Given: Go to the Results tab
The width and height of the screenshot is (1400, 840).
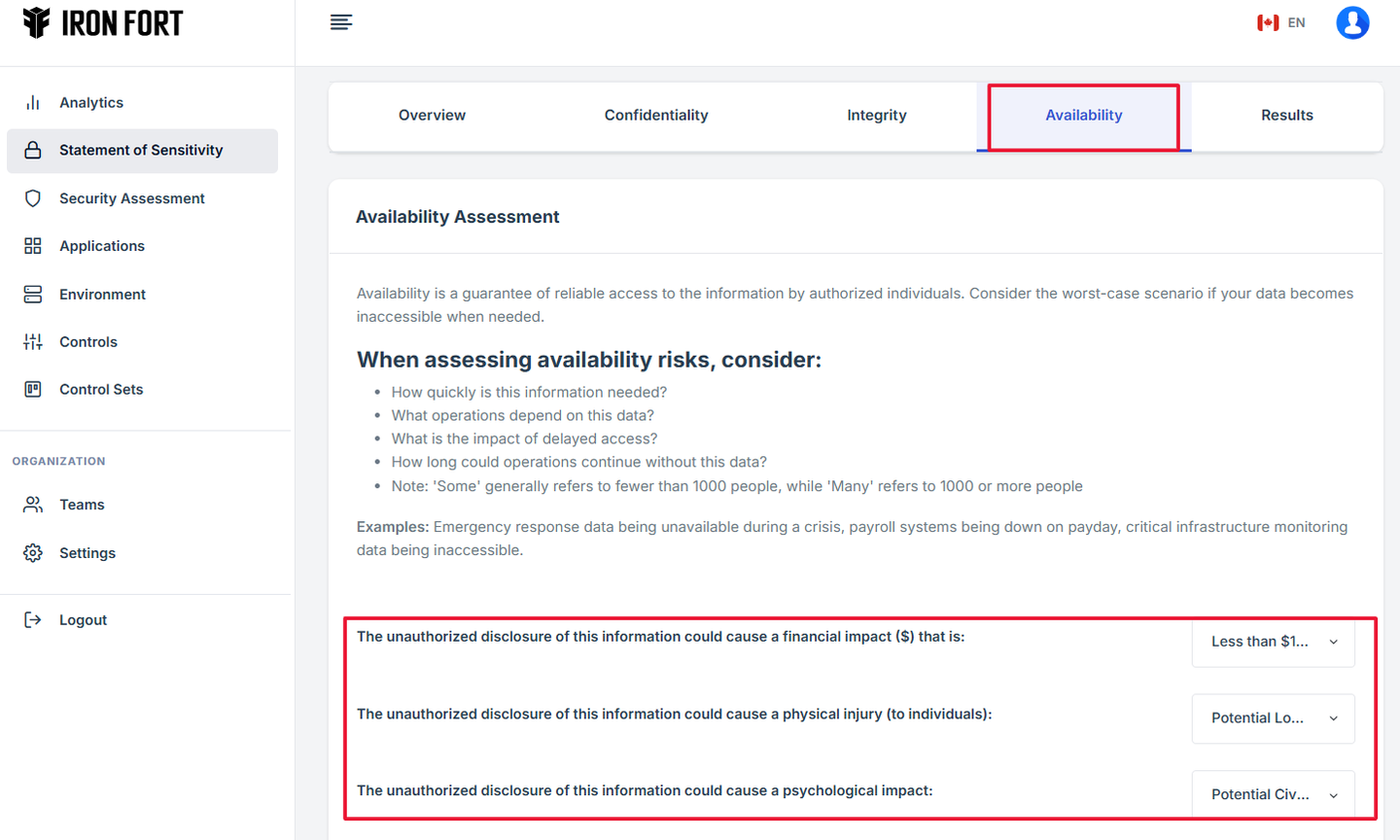Looking at the screenshot, I should pyautogui.click(x=1286, y=115).
